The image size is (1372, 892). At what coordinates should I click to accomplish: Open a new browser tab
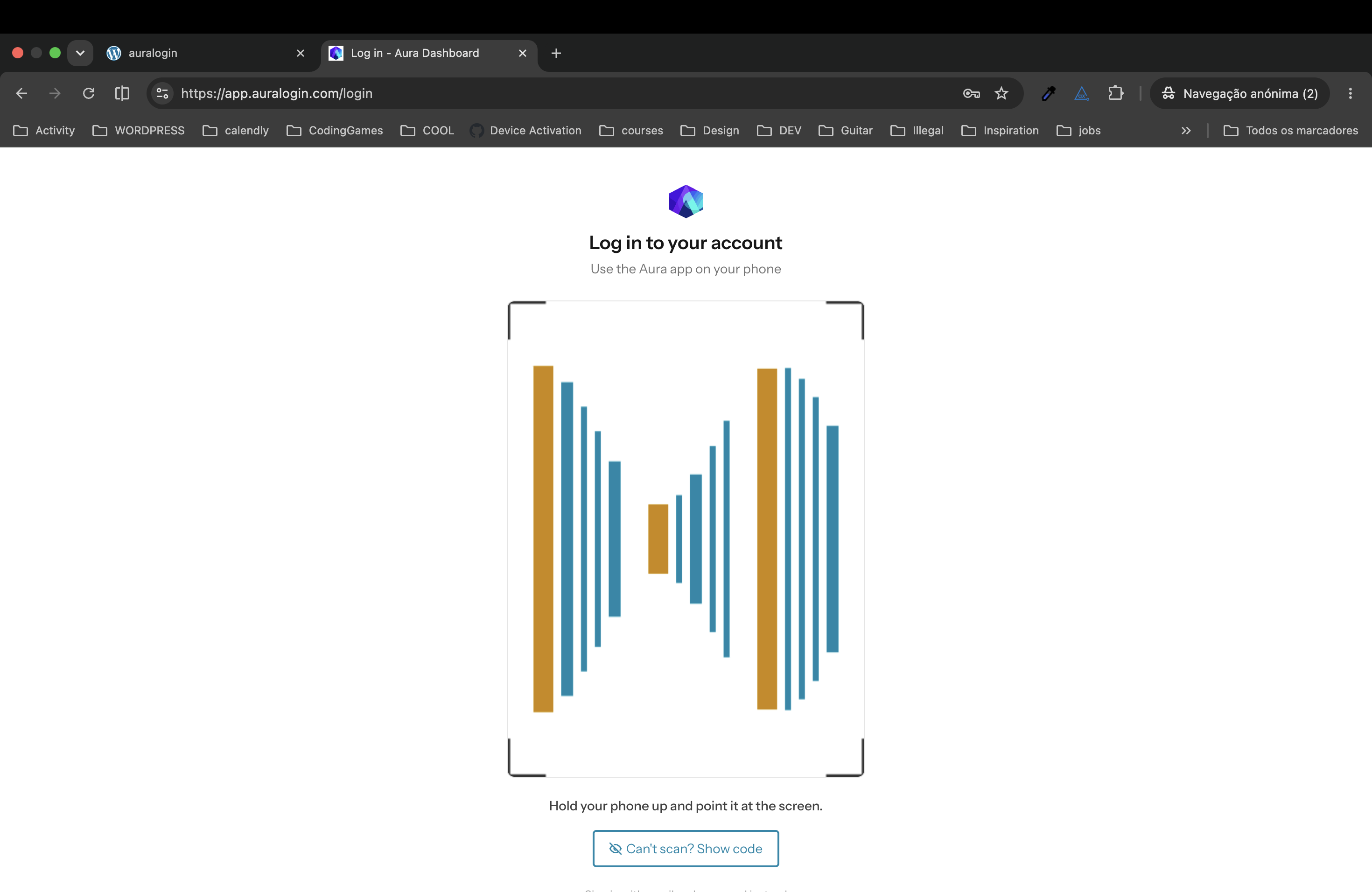pos(556,53)
